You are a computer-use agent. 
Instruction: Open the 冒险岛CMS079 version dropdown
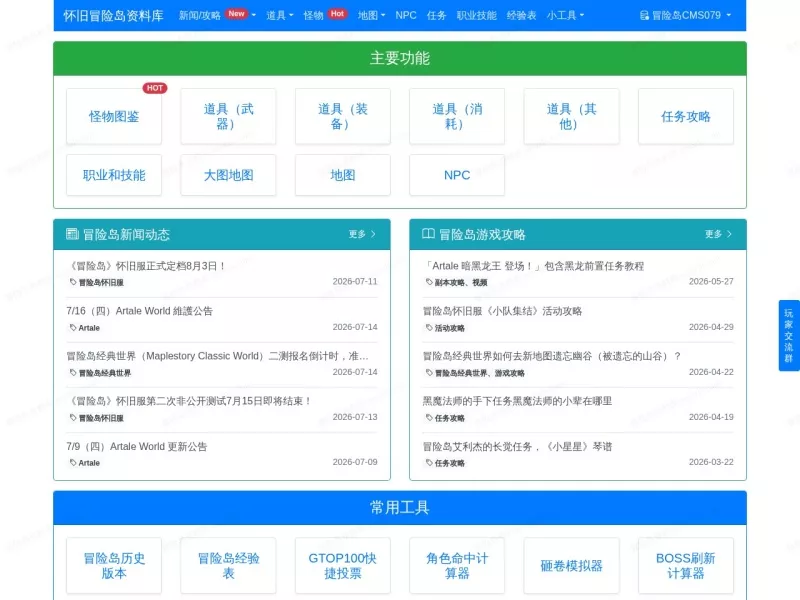686,15
